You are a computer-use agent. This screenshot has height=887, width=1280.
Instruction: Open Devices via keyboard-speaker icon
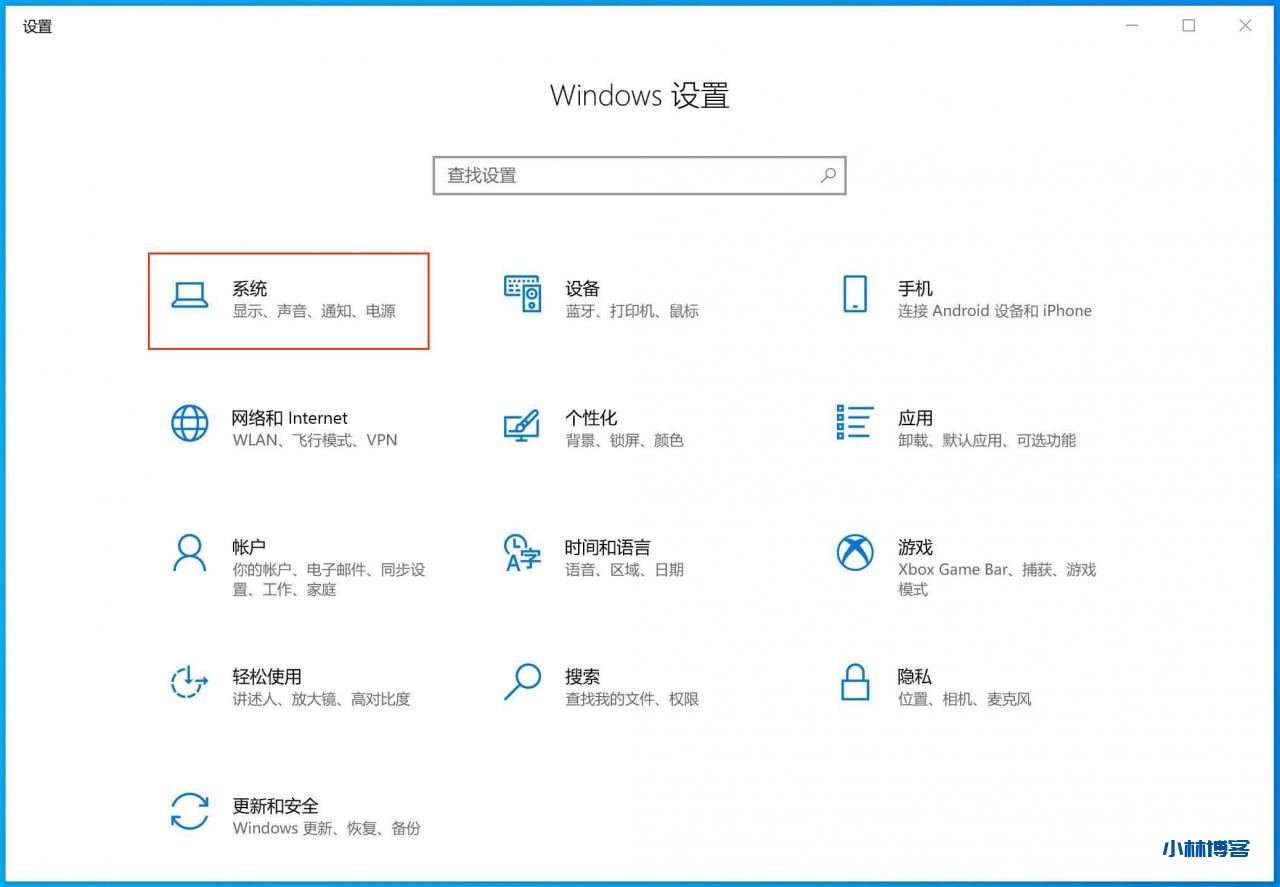coord(522,295)
